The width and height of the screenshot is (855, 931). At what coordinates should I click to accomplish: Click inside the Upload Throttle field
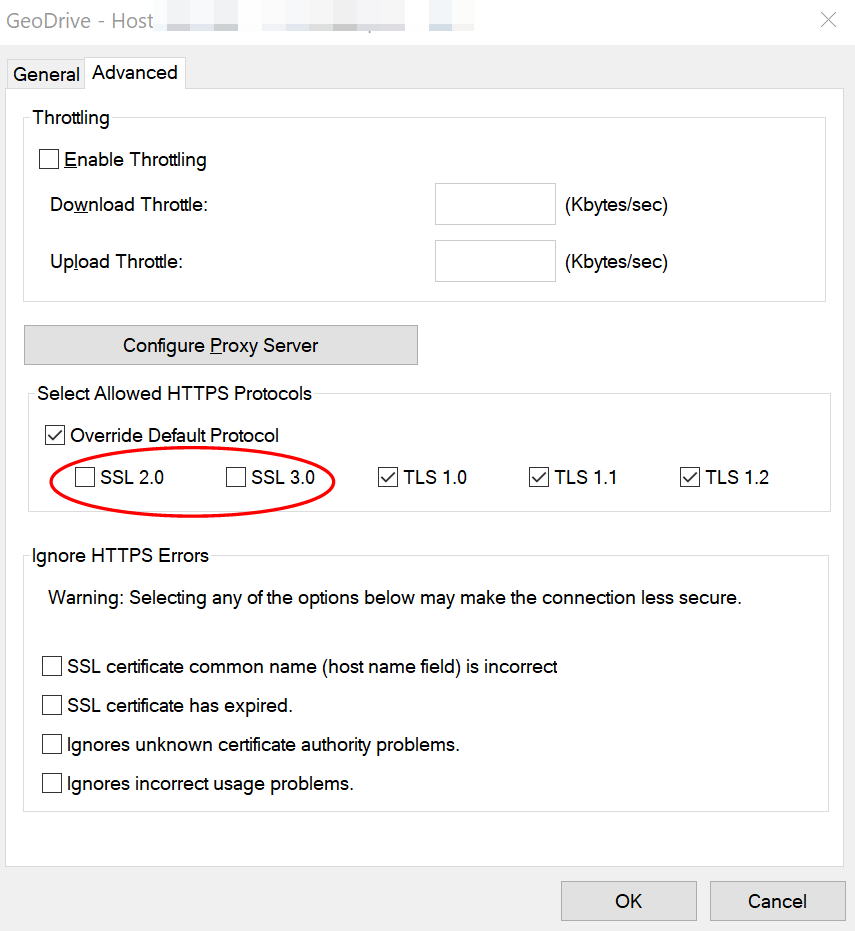(495, 261)
